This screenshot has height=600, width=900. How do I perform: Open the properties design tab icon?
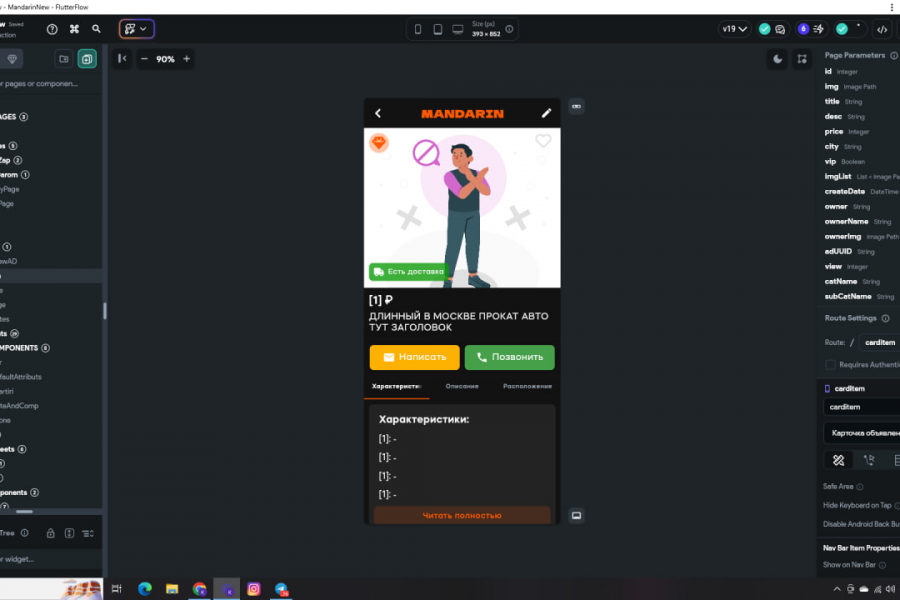839,460
